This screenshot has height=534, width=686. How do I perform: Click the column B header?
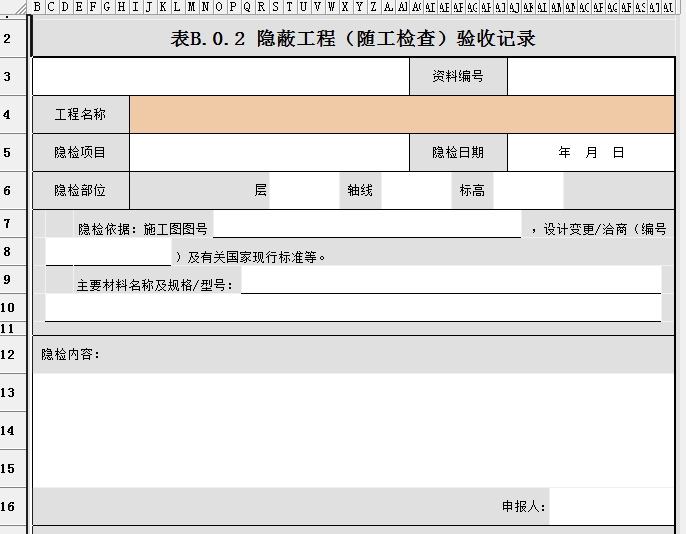(37, 7)
